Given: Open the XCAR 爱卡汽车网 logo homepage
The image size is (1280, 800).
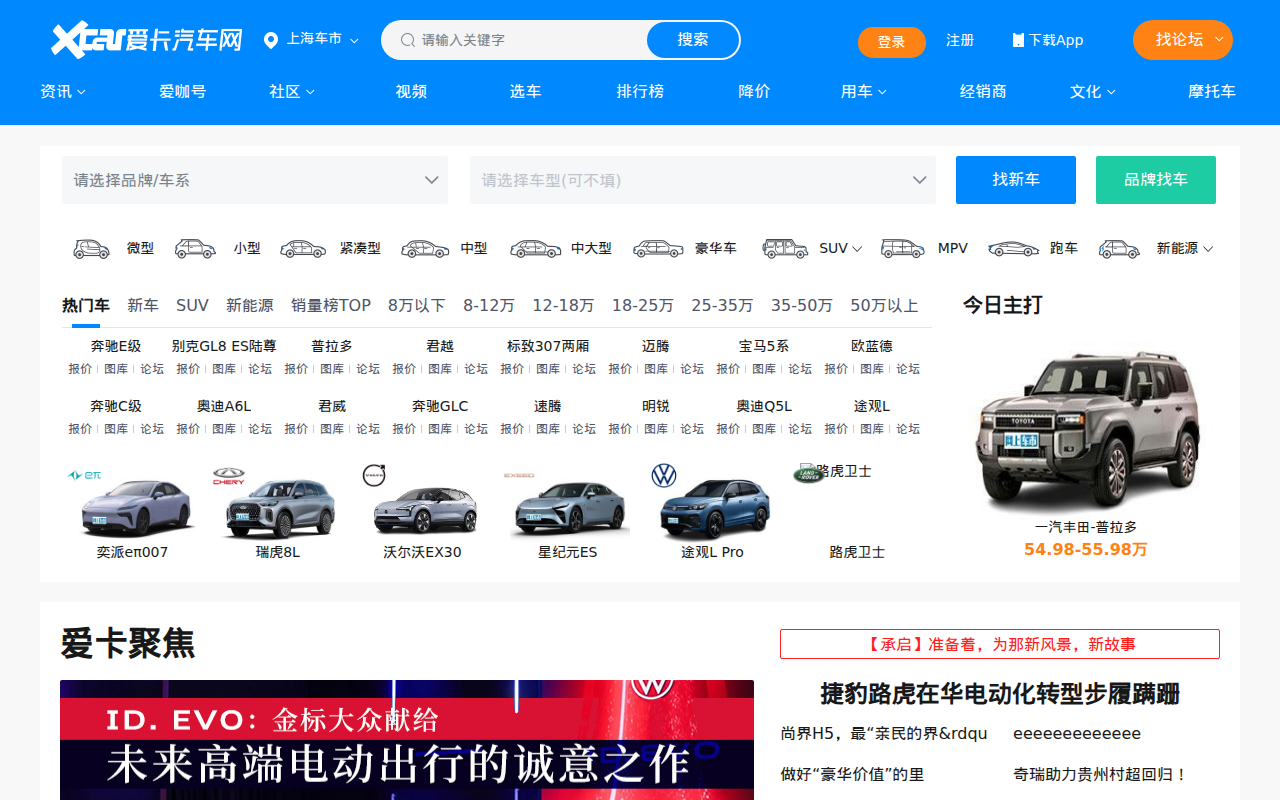Looking at the screenshot, I should click(147, 40).
